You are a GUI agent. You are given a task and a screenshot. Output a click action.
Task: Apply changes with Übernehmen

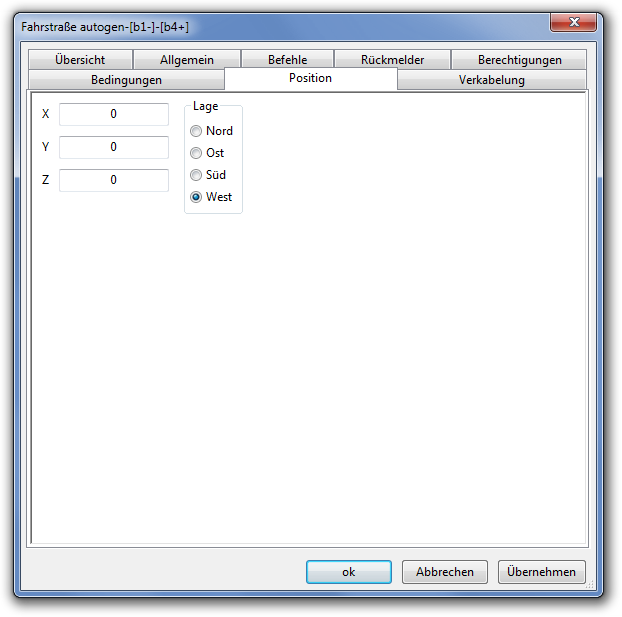[541, 572]
